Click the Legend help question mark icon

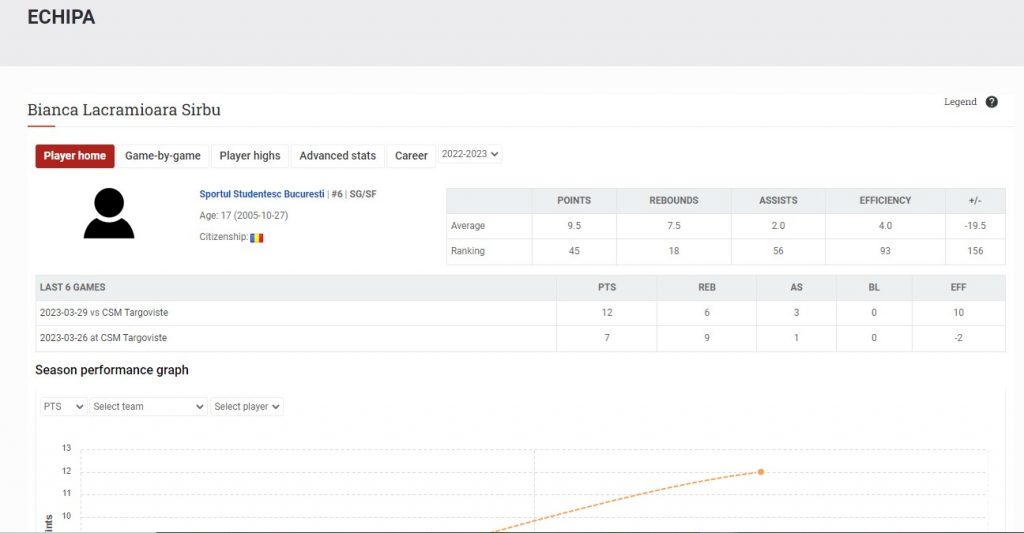pyautogui.click(x=991, y=102)
